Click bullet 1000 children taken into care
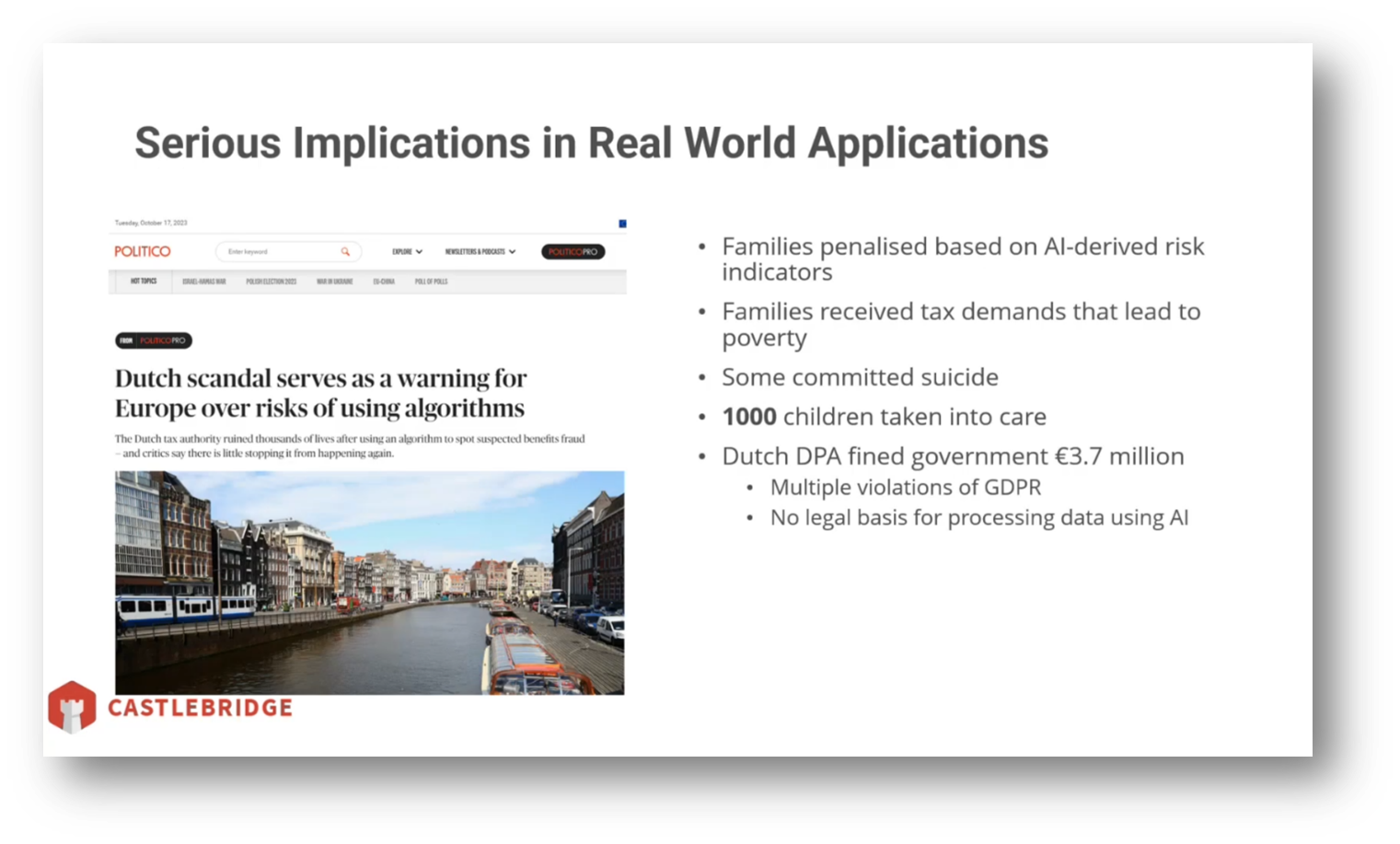The height and width of the screenshot is (844, 1400). (884, 417)
